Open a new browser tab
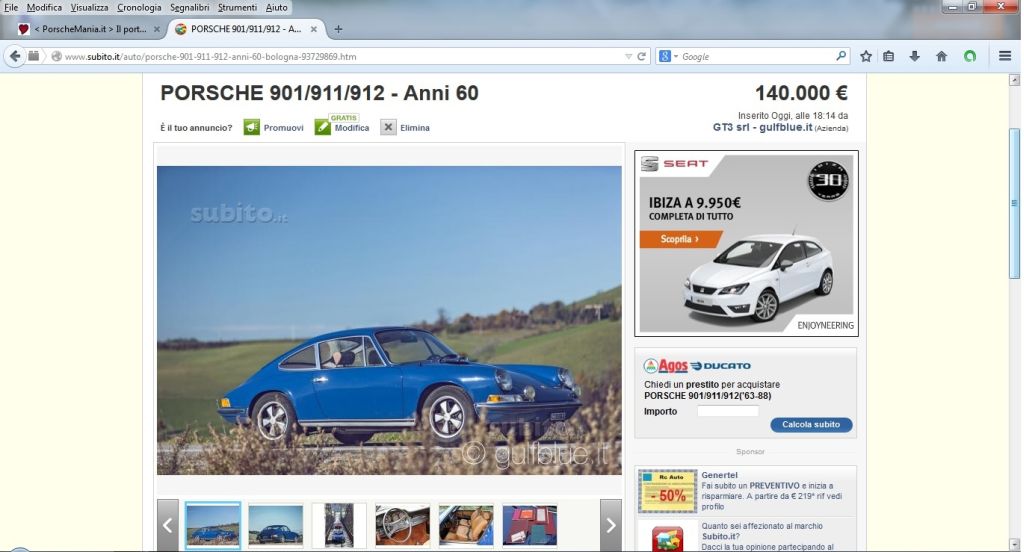This screenshot has height=552, width=1024. click(x=338, y=29)
